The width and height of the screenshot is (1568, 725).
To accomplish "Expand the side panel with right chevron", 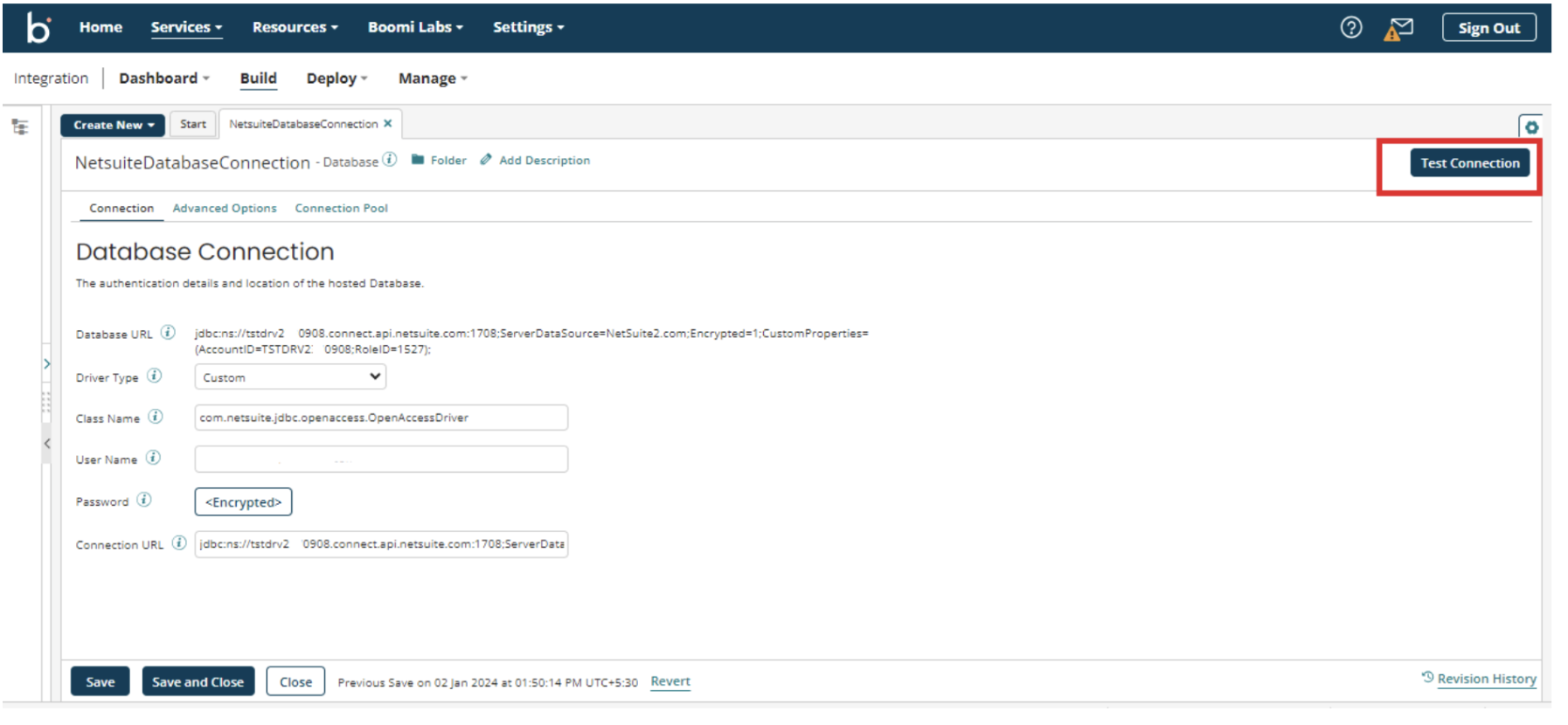I will click(47, 363).
